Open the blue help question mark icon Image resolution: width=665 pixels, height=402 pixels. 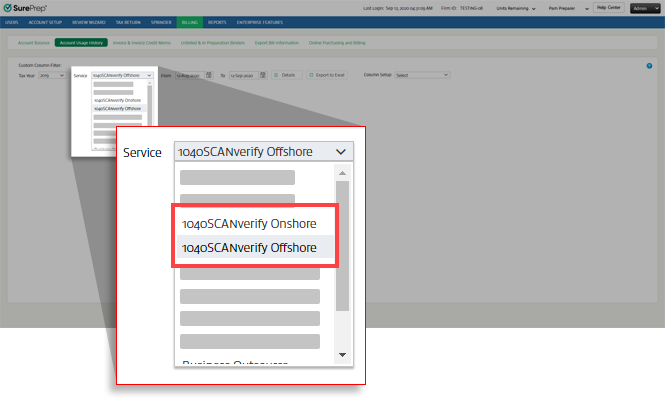(649, 66)
